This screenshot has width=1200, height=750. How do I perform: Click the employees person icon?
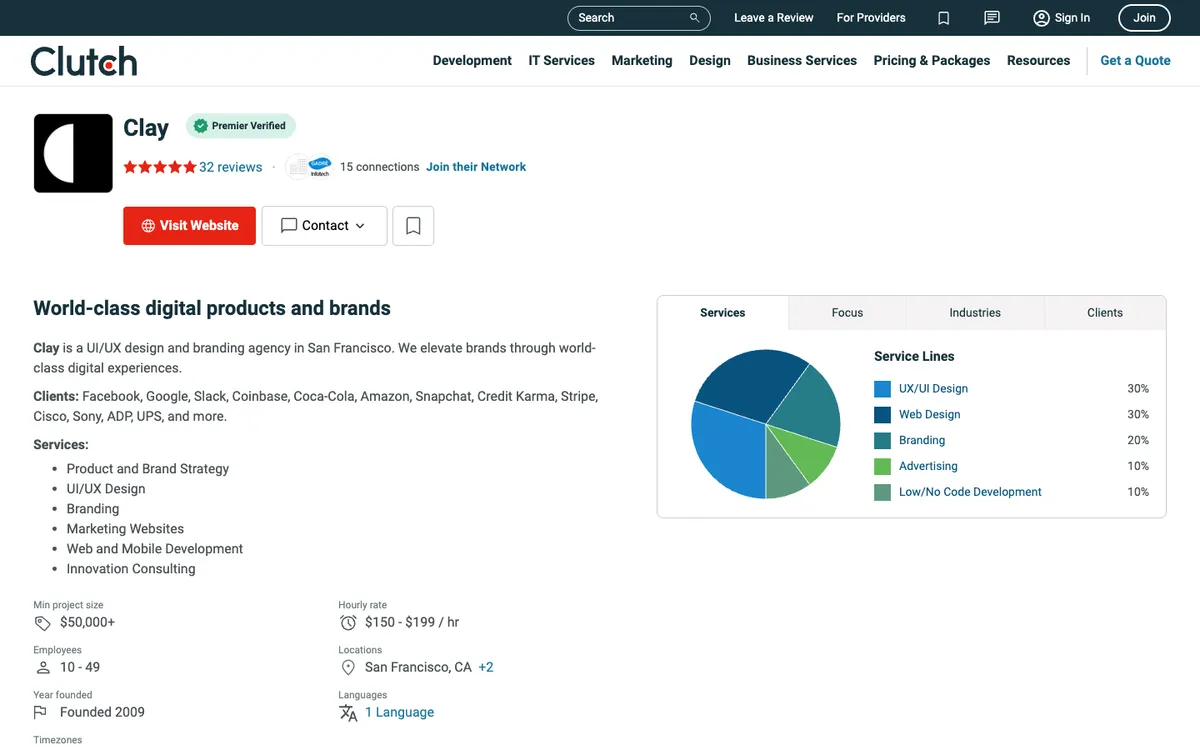pos(42,667)
